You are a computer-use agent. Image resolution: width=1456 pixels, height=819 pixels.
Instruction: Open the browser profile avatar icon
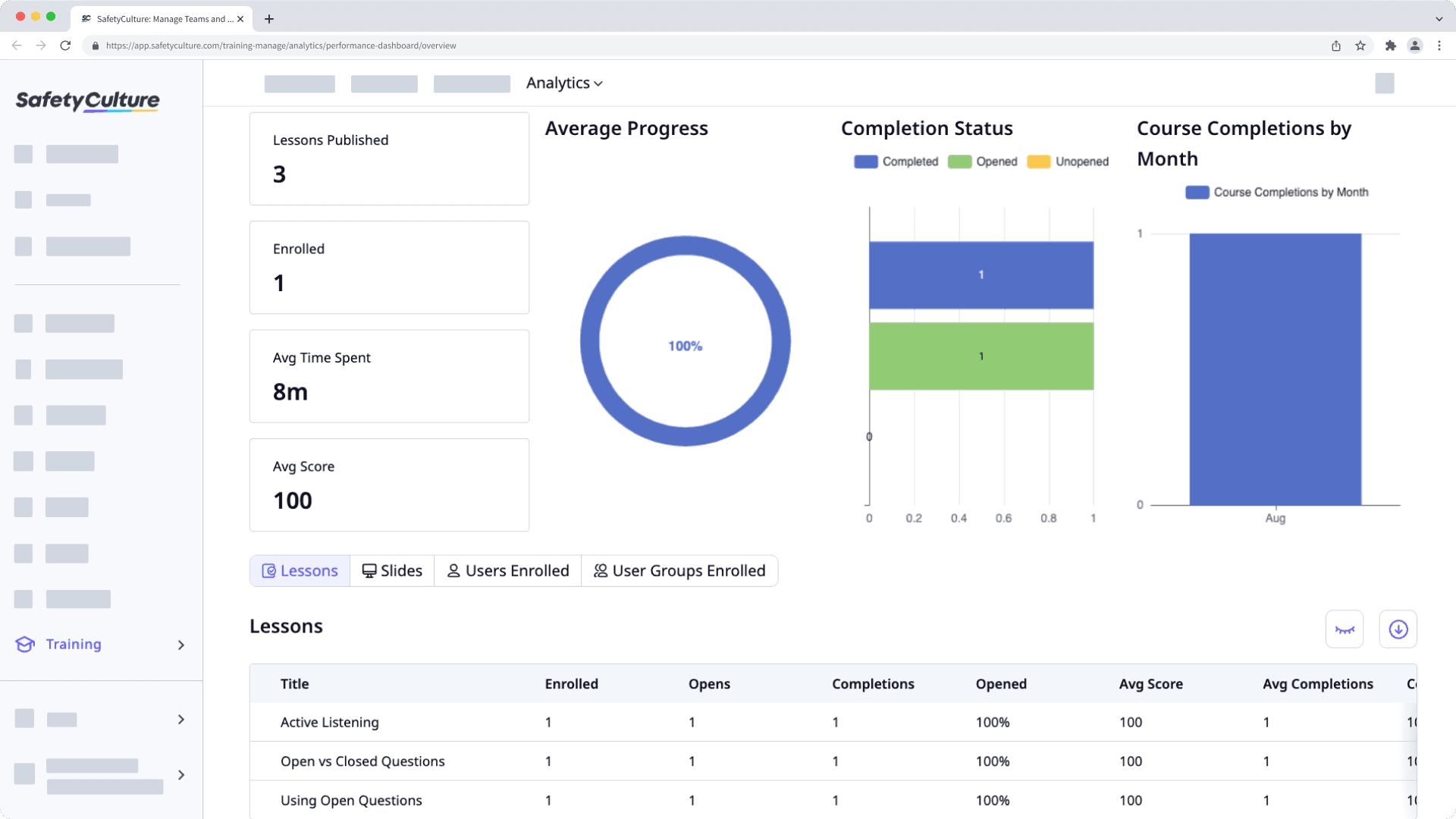click(x=1414, y=45)
